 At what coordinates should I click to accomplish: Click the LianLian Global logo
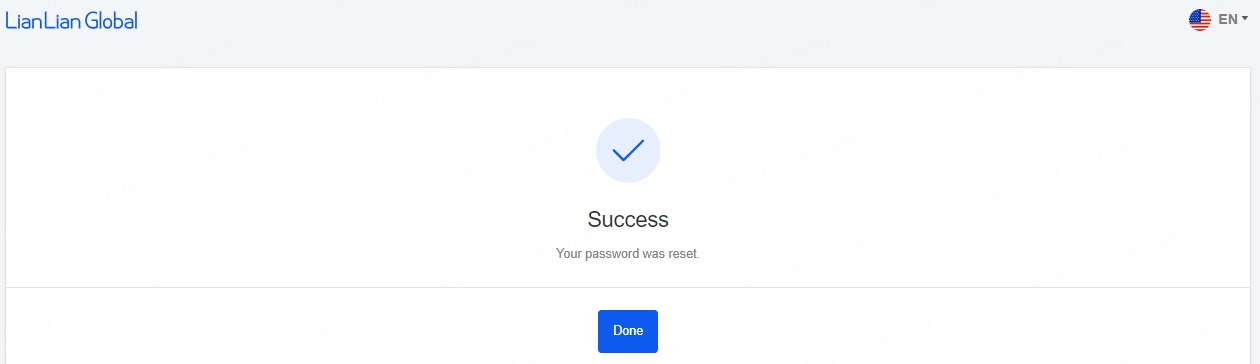[72, 20]
